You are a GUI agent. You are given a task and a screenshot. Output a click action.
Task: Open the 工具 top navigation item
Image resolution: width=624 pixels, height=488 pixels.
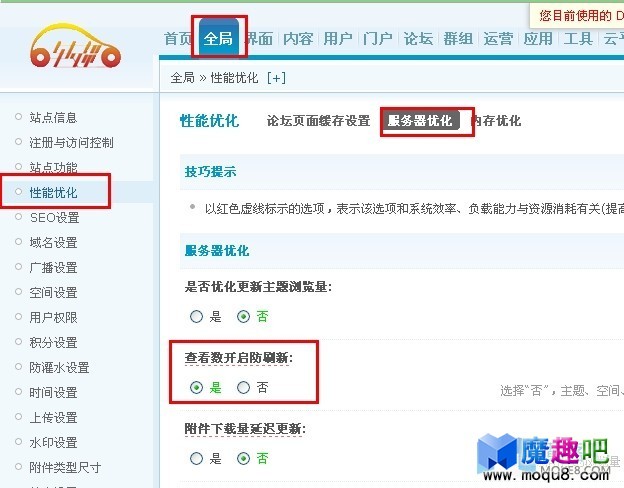(x=578, y=39)
